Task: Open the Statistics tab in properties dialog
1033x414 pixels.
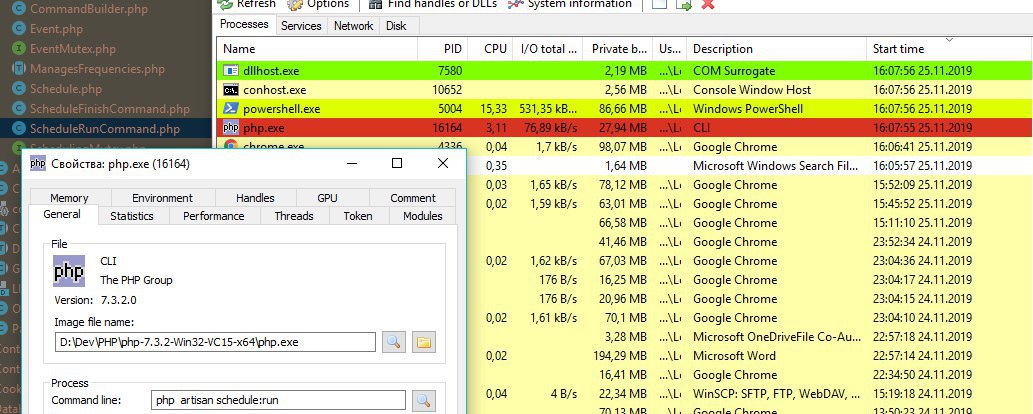Action: [132, 216]
